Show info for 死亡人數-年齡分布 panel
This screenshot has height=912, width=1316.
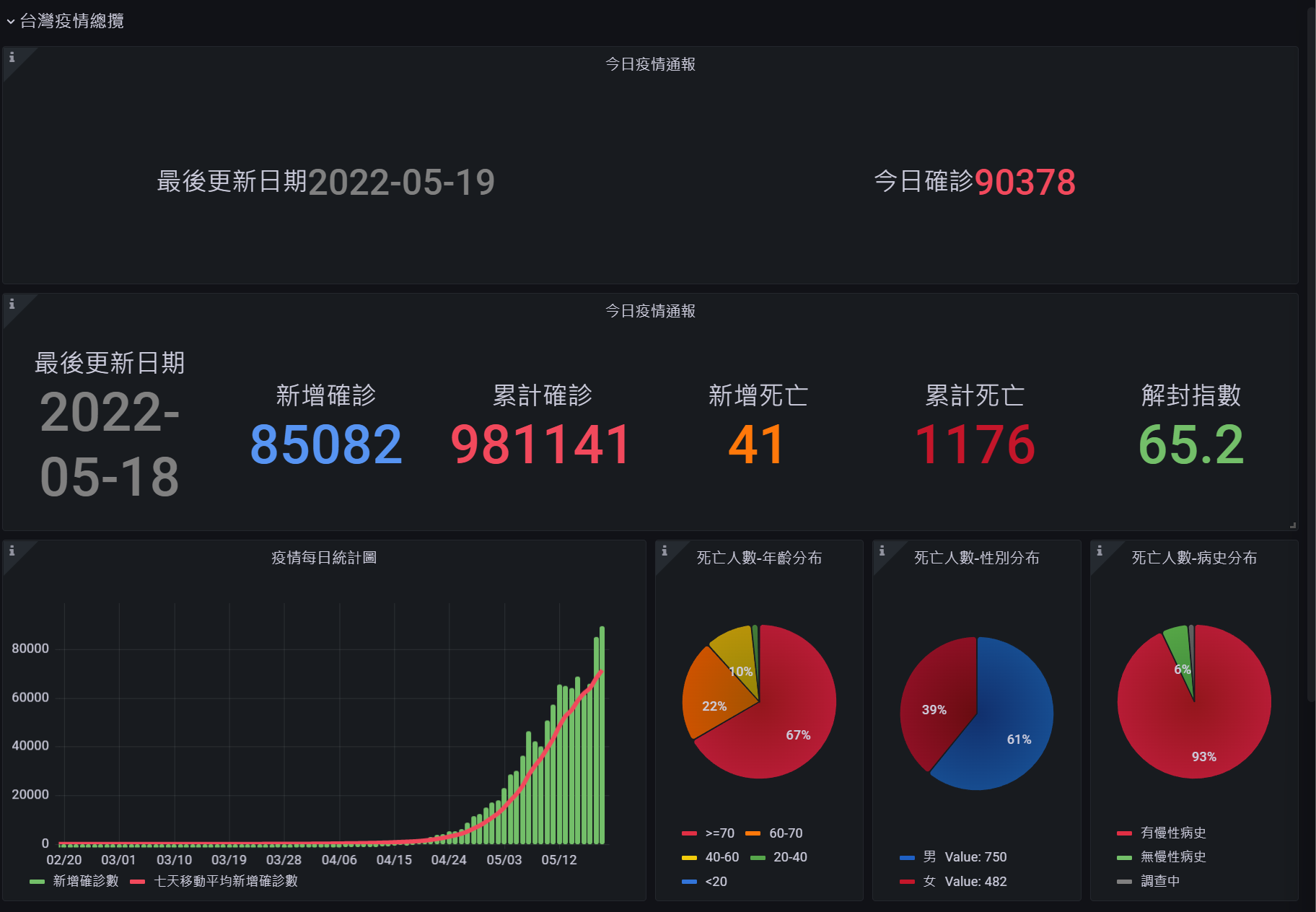pos(664,551)
